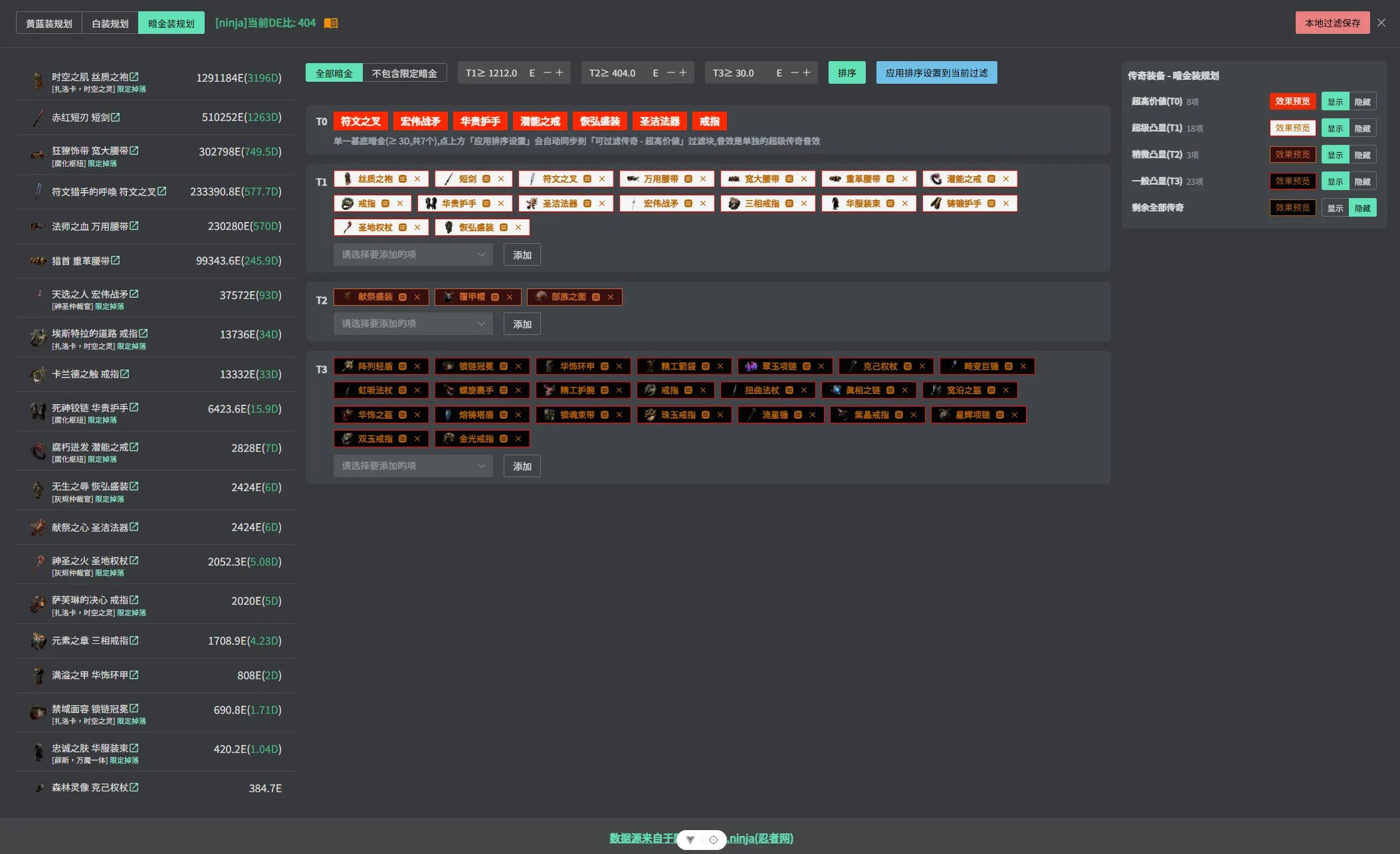The width and height of the screenshot is (1400, 854).
Task: Set 剩余全部传奇 to 隐藏
Action: coord(1363,208)
